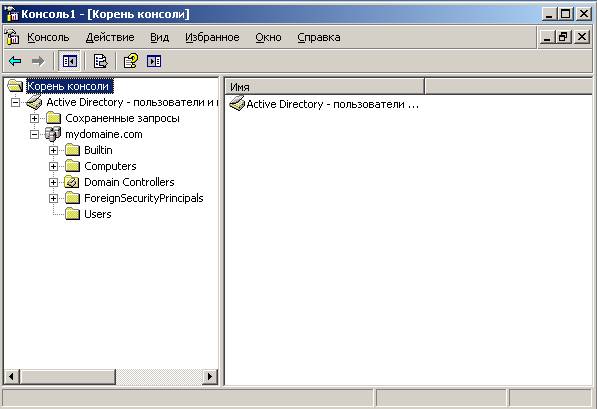The height and width of the screenshot is (409, 597).
Task: Click the Имя column header
Action: (x=325, y=86)
